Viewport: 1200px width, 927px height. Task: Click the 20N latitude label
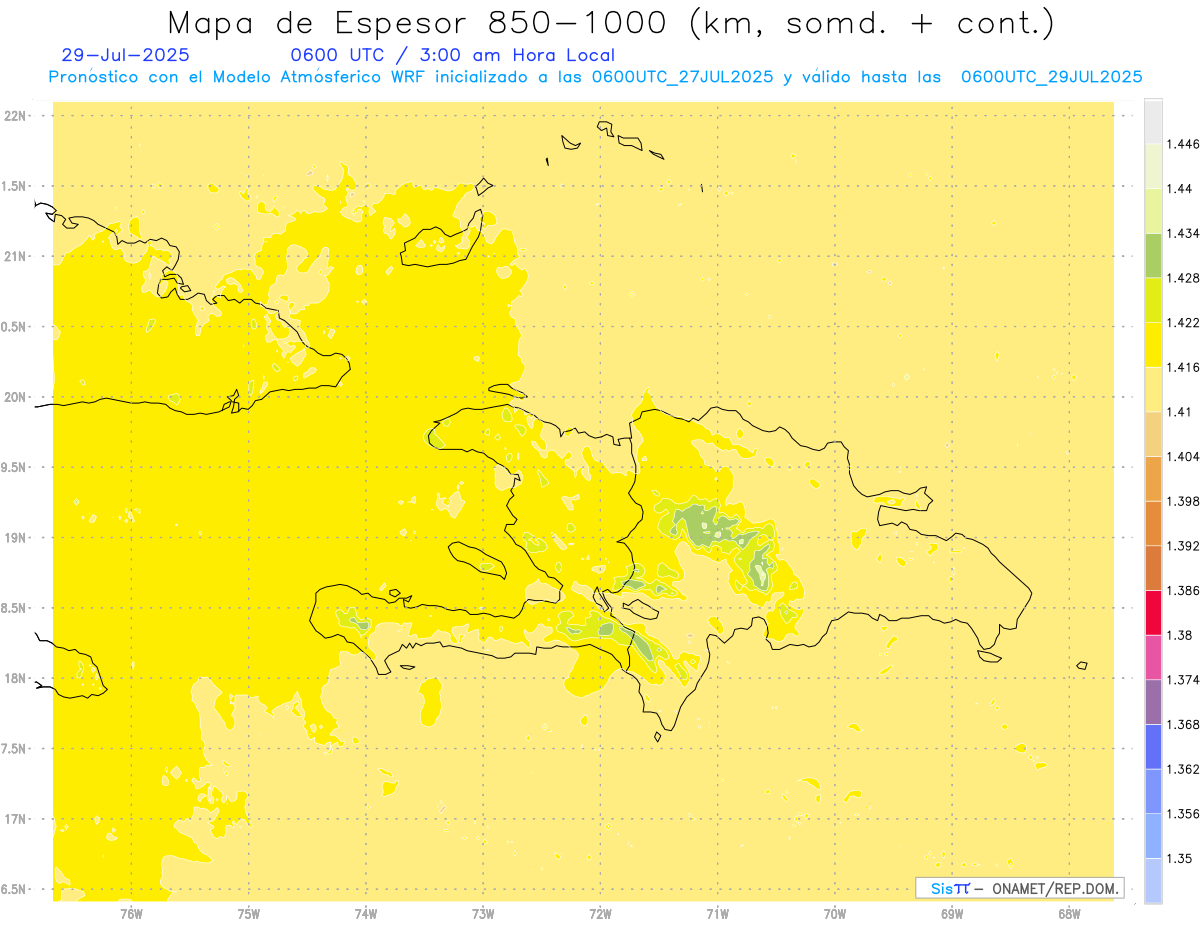(x=17, y=397)
